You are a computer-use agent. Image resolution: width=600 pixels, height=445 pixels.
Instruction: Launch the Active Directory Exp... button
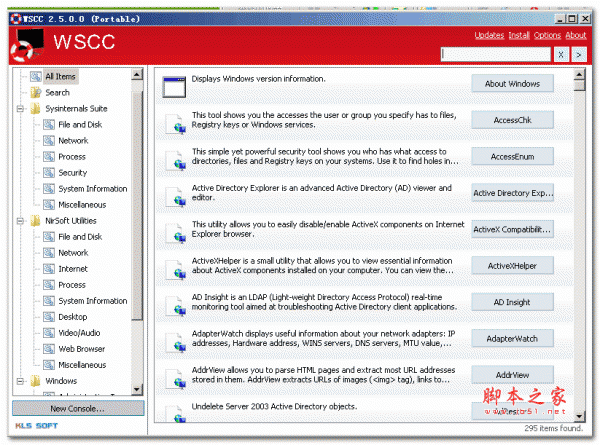click(512, 192)
